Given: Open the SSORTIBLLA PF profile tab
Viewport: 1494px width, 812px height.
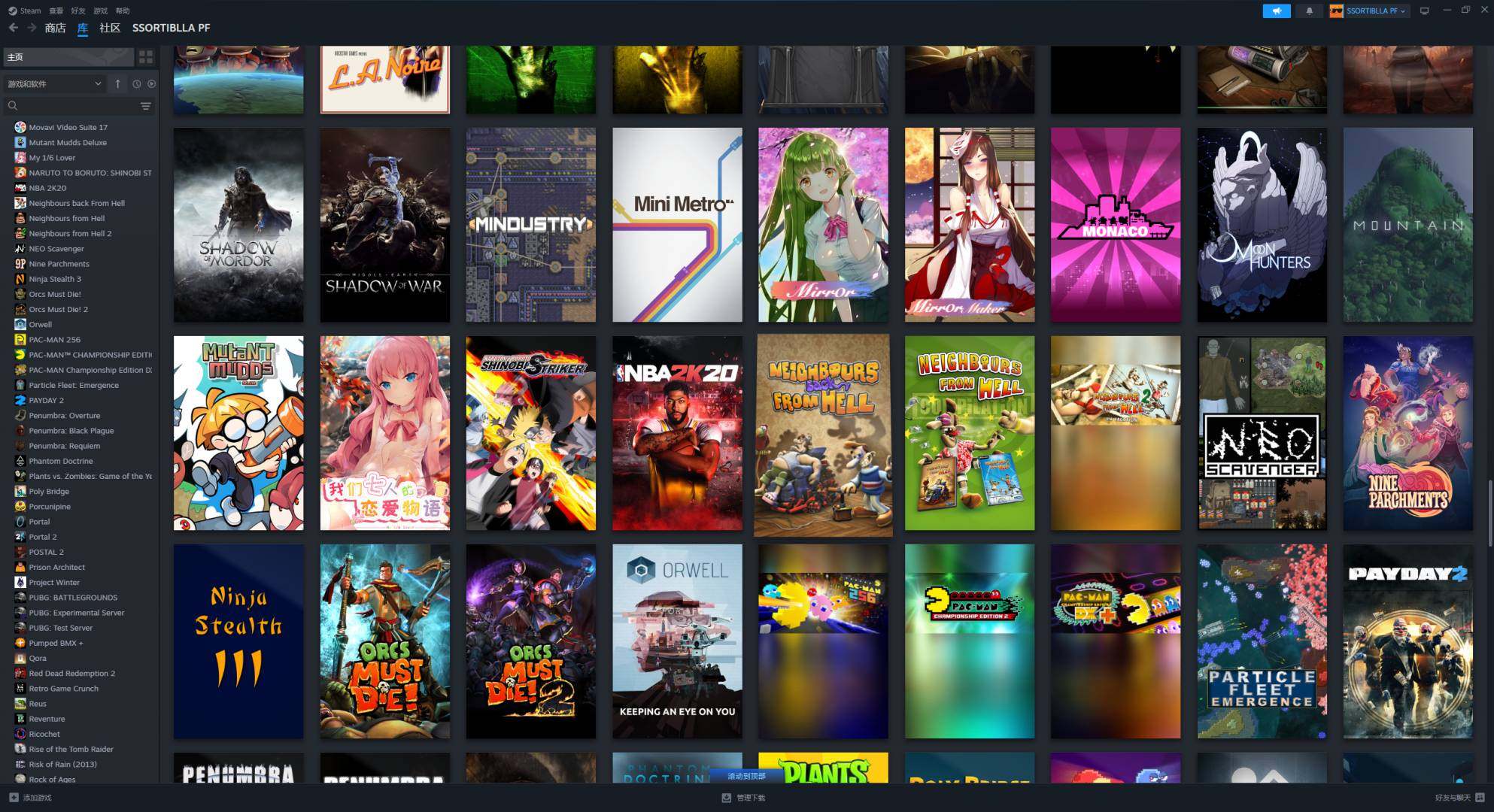Looking at the screenshot, I should tap(172, 28).
